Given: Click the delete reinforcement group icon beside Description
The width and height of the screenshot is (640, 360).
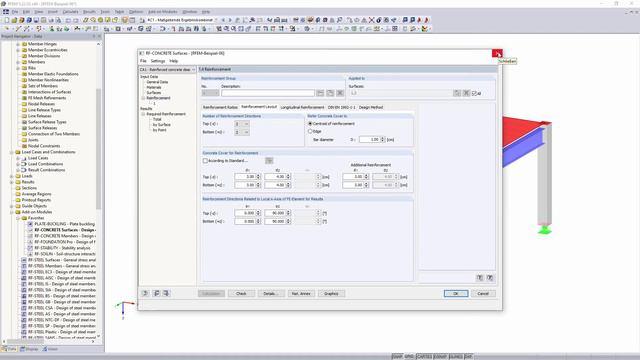Looking at the screenshot, I should coord(340,93).
